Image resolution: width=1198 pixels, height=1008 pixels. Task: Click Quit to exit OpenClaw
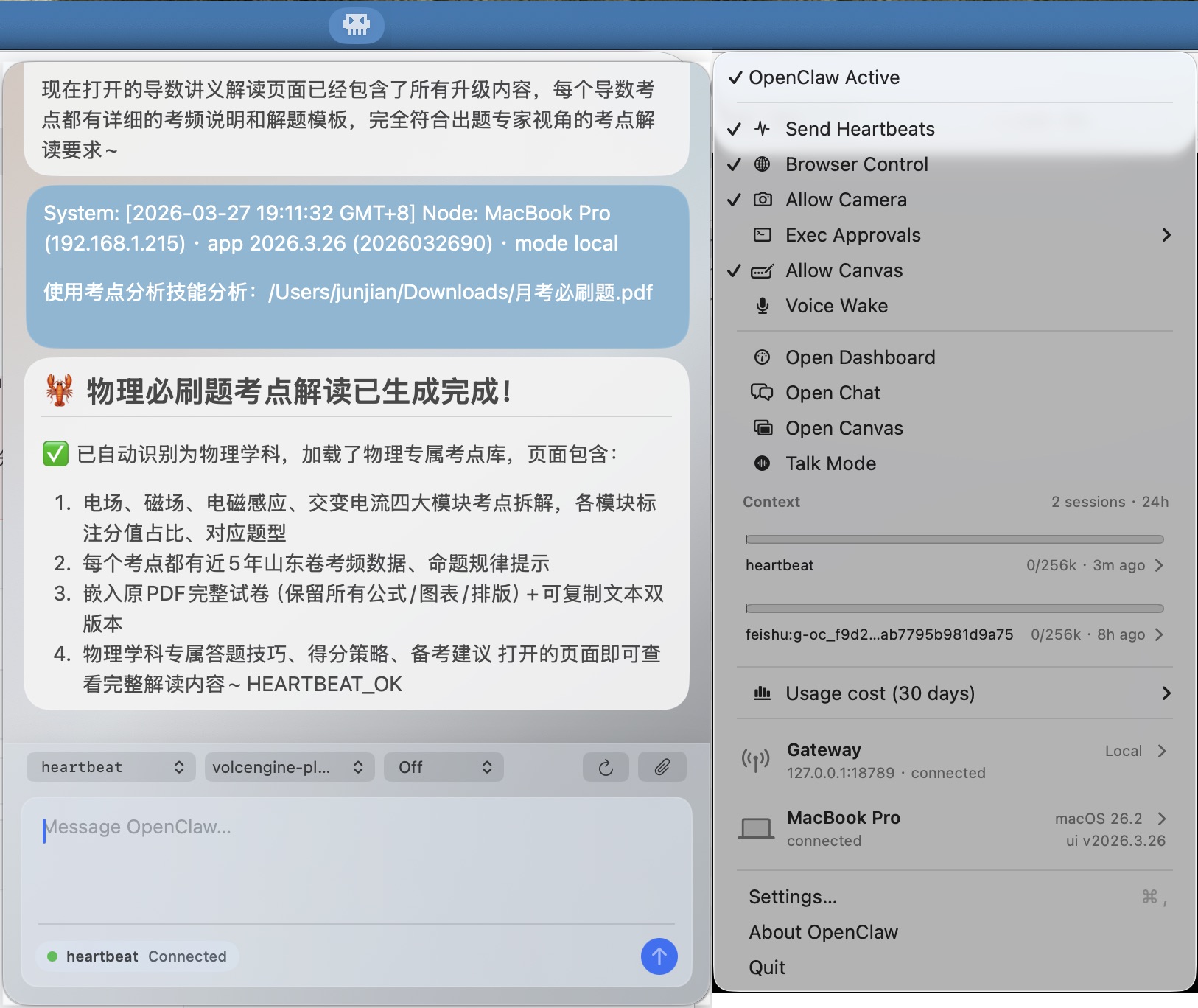pos(767,967)
